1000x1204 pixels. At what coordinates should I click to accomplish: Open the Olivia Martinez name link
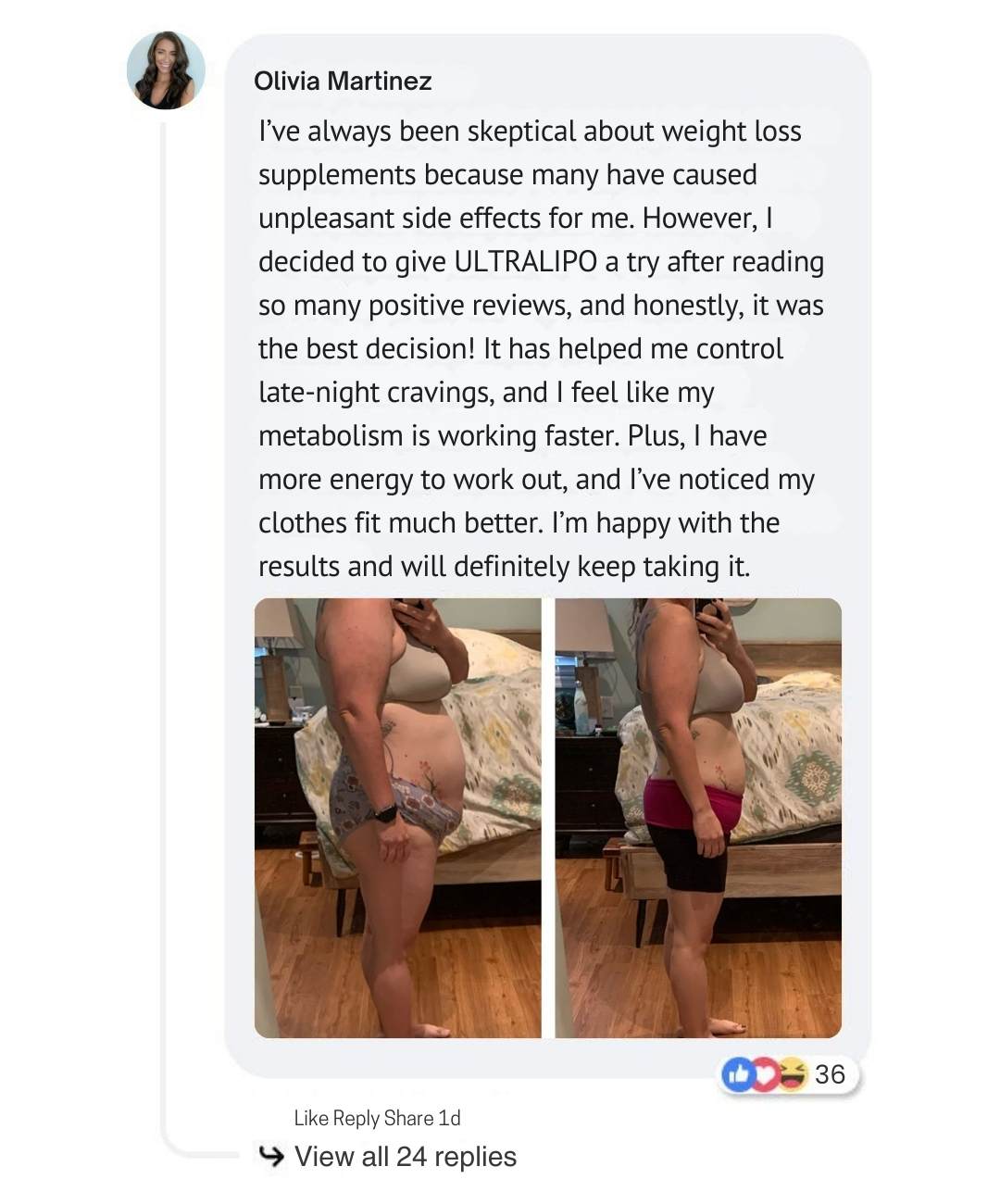343,81
